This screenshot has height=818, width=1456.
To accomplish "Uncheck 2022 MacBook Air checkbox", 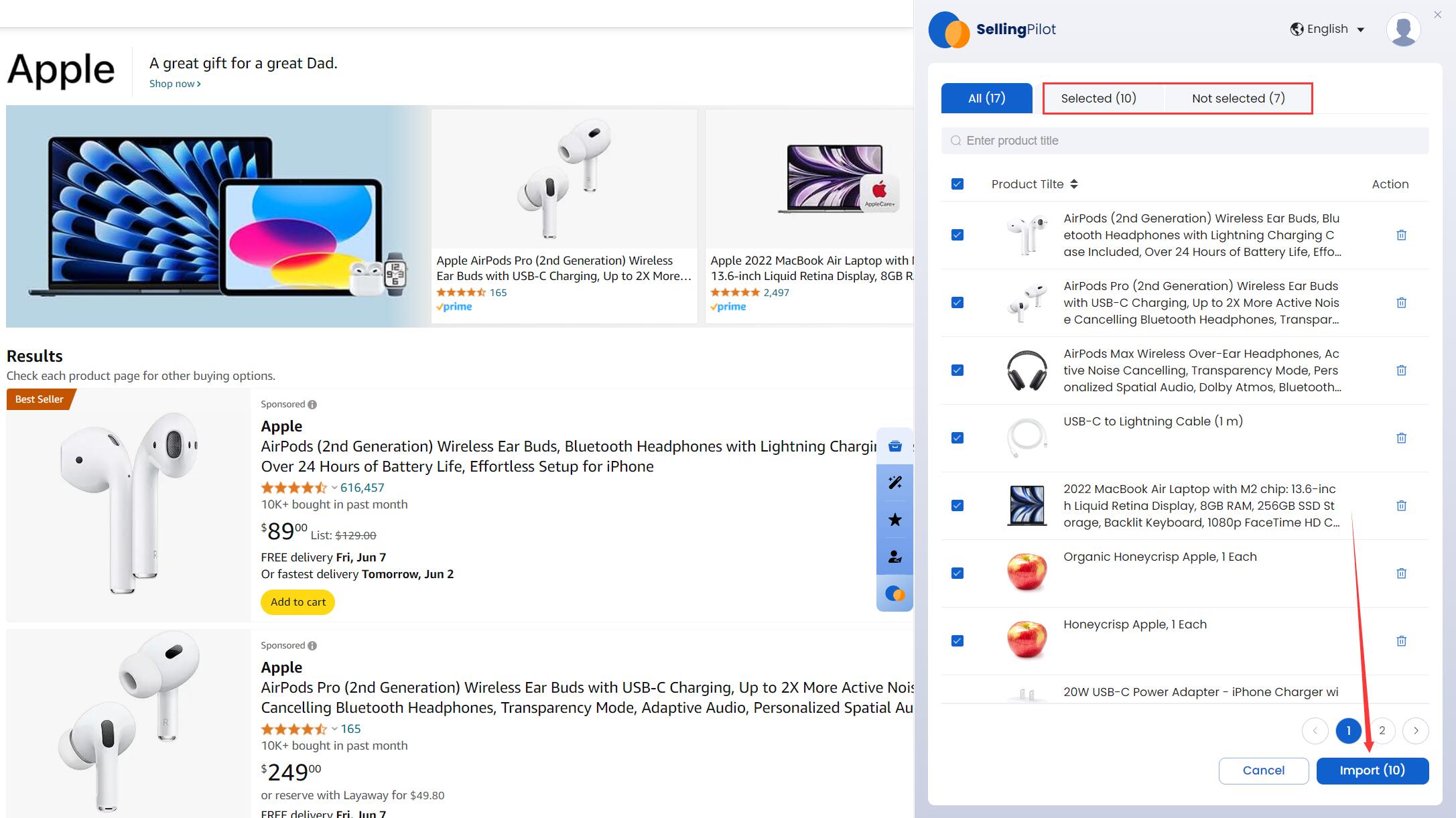I will coord(957,506).
